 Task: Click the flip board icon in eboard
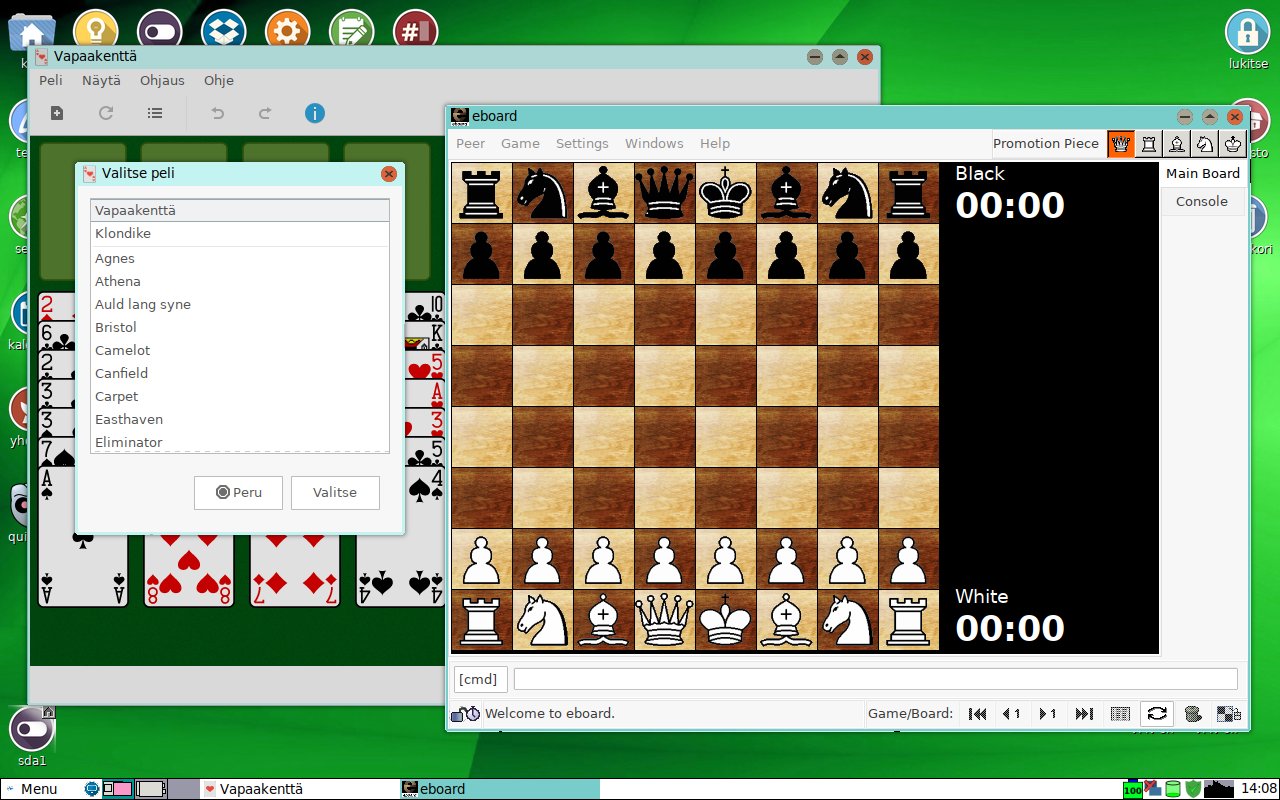coord(1157,713)
